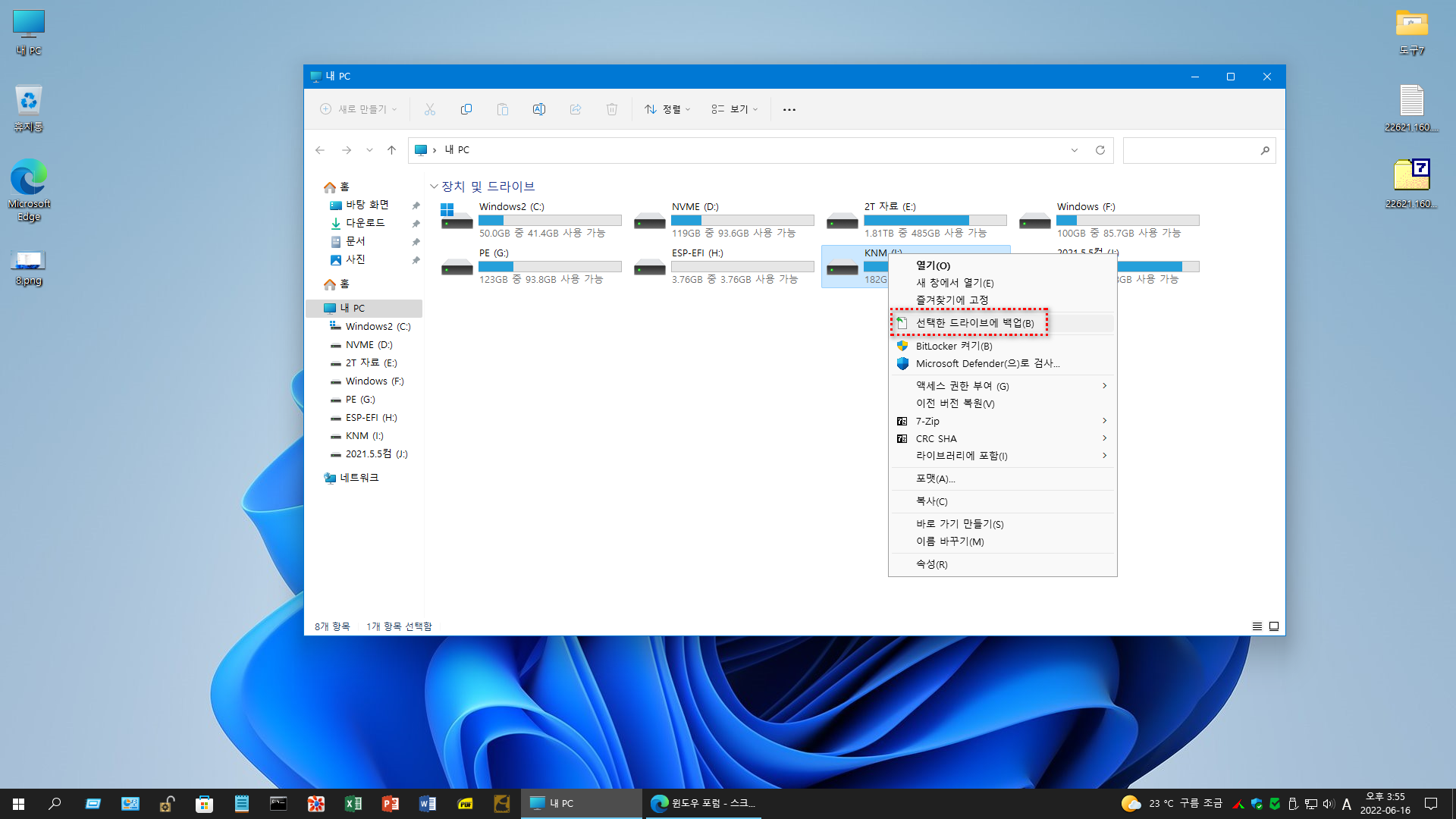Launch Word from the taskbar
Viewport: 1456px width, 819px height.
(x=427, y=804)
